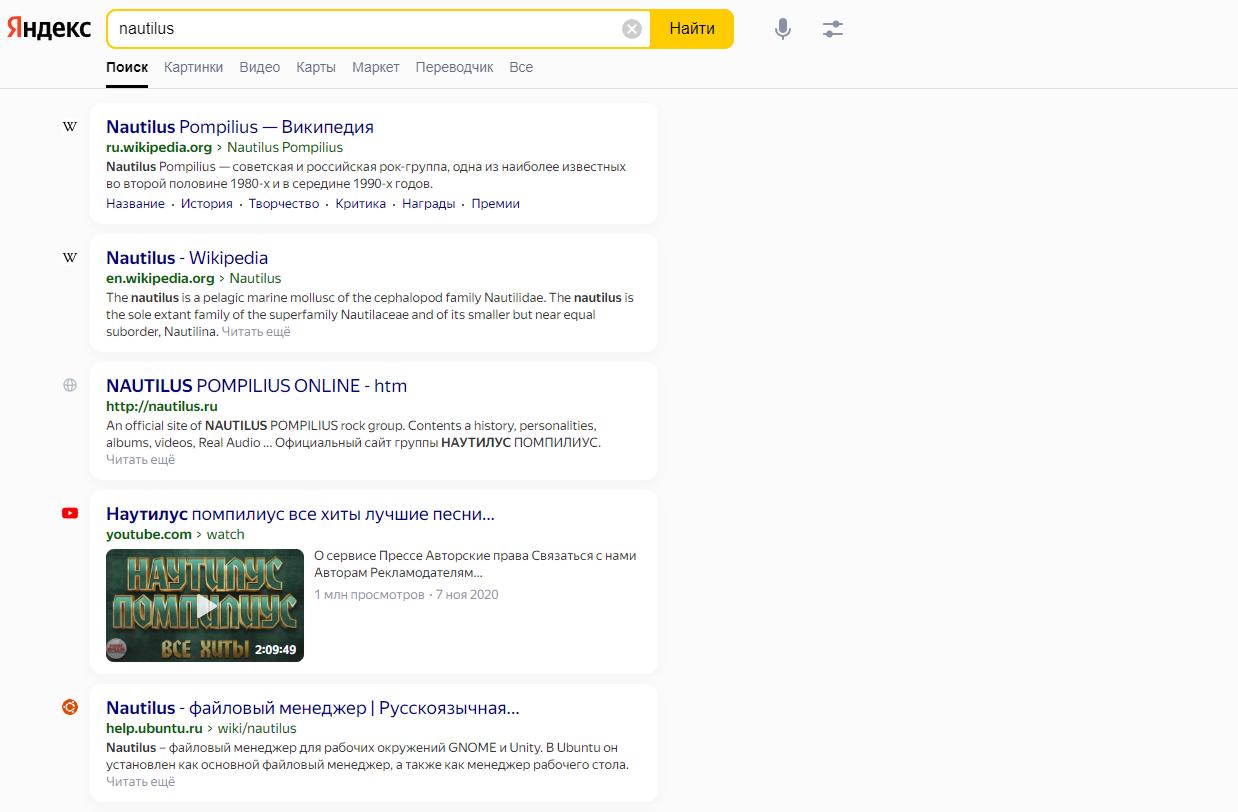Open the История sitelink
This screenshot has height=812, width=1238.
pyautogui.click(x=207, y=203)
